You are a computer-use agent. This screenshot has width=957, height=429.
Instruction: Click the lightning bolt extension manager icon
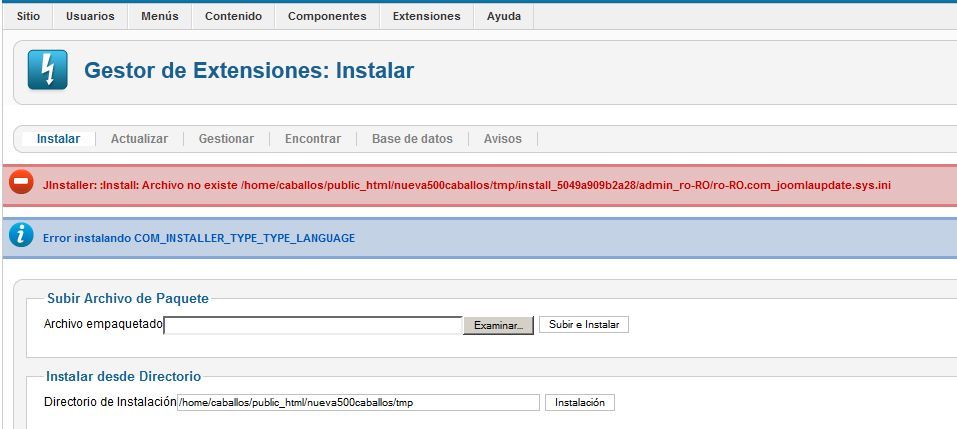pos(48,70)
